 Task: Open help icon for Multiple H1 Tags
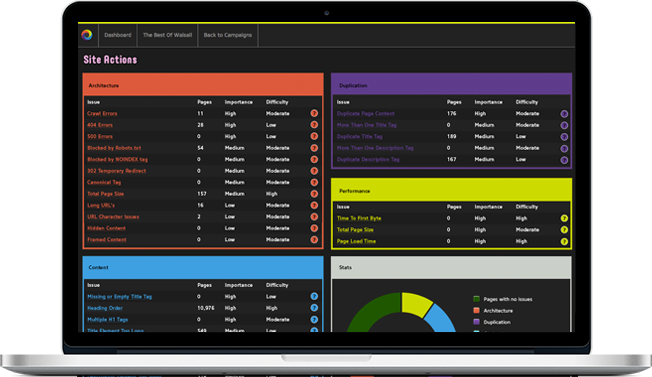pos(314,320)
